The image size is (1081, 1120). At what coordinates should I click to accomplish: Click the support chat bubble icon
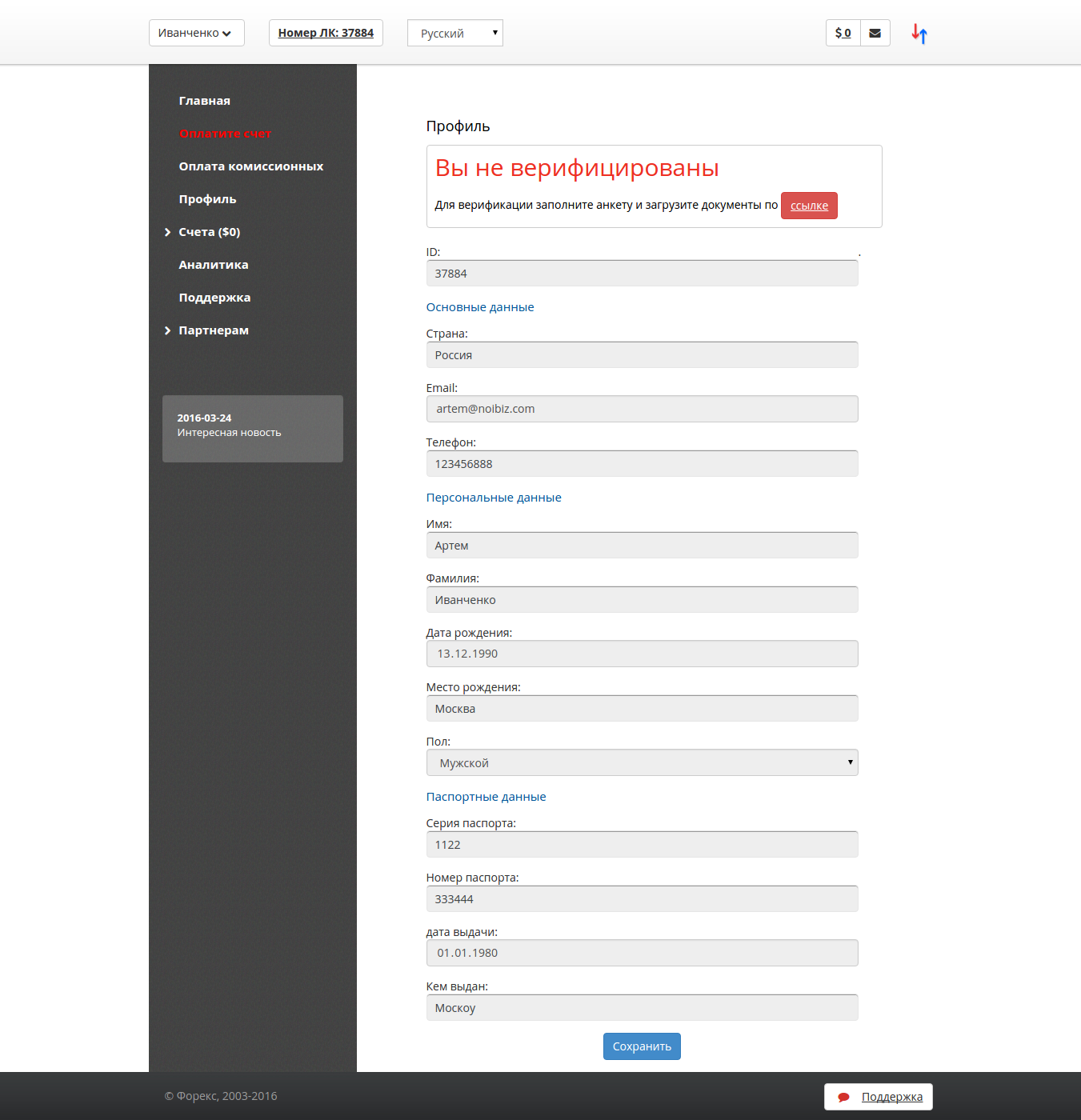843,1097
